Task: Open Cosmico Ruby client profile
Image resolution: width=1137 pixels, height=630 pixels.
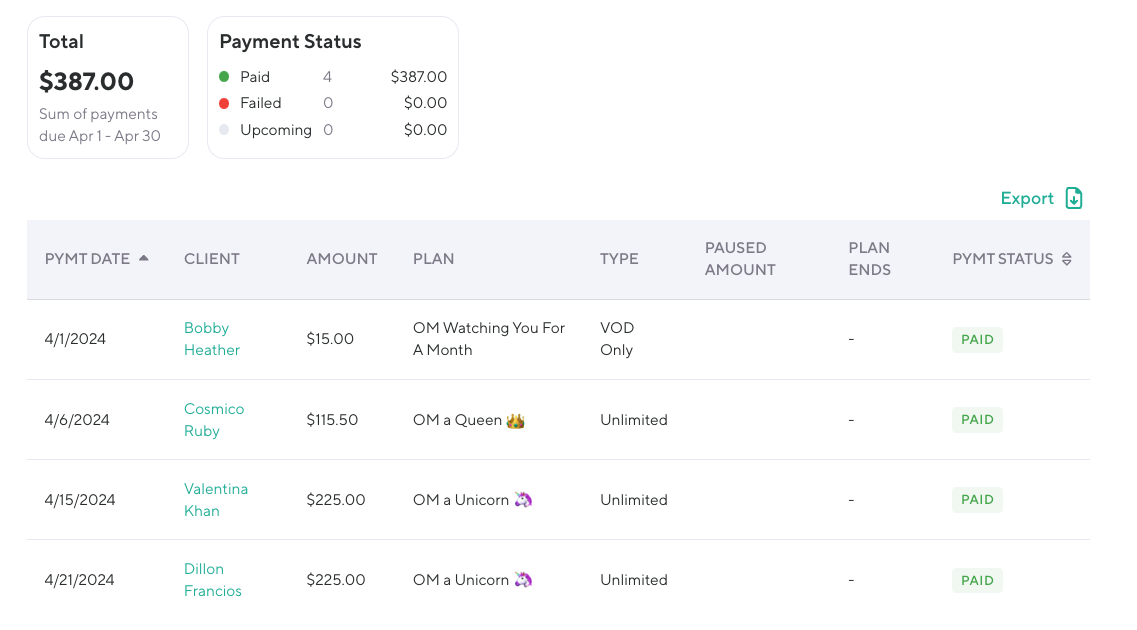Action: click(x=213, y=420)
